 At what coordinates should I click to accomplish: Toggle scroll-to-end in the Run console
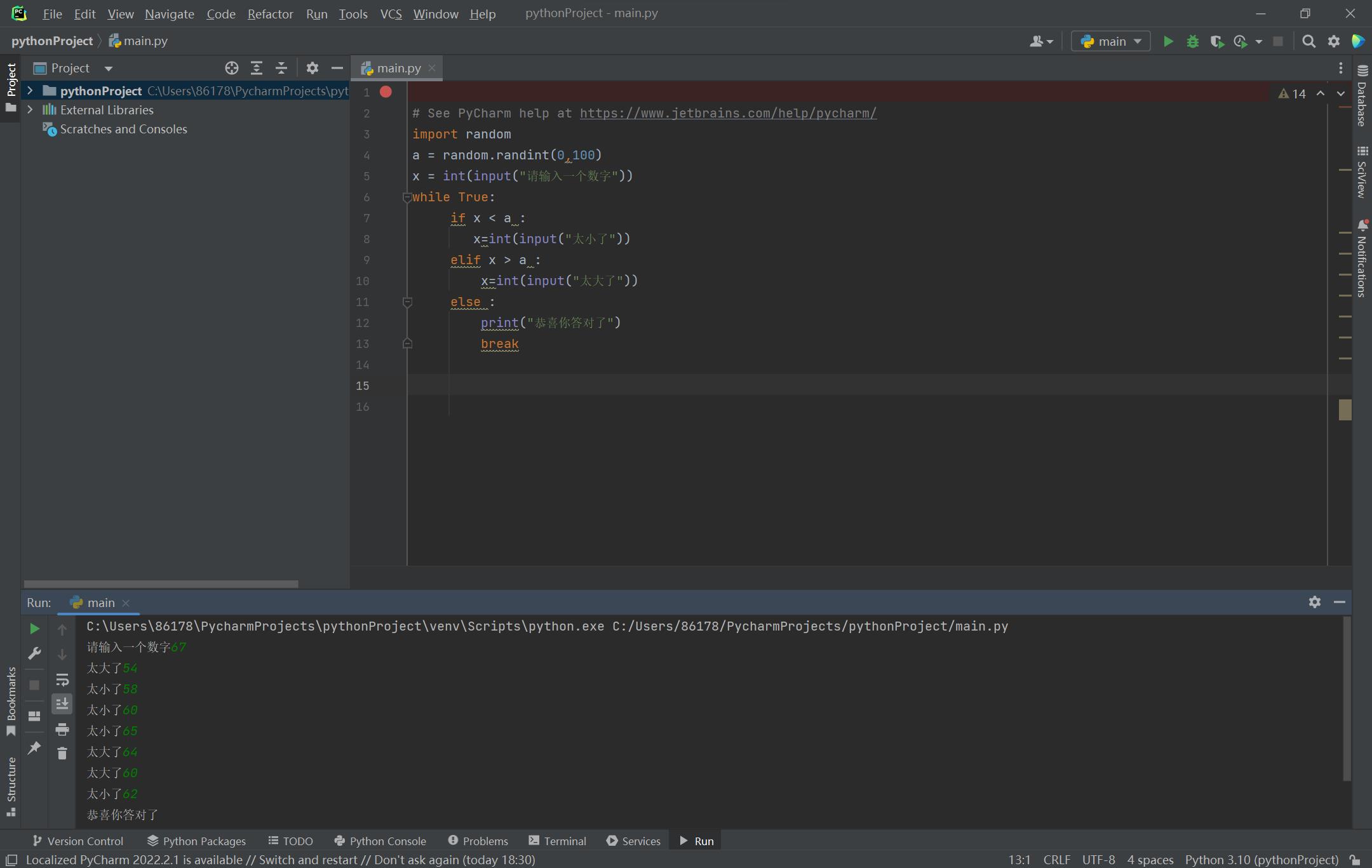pos(62,703)
